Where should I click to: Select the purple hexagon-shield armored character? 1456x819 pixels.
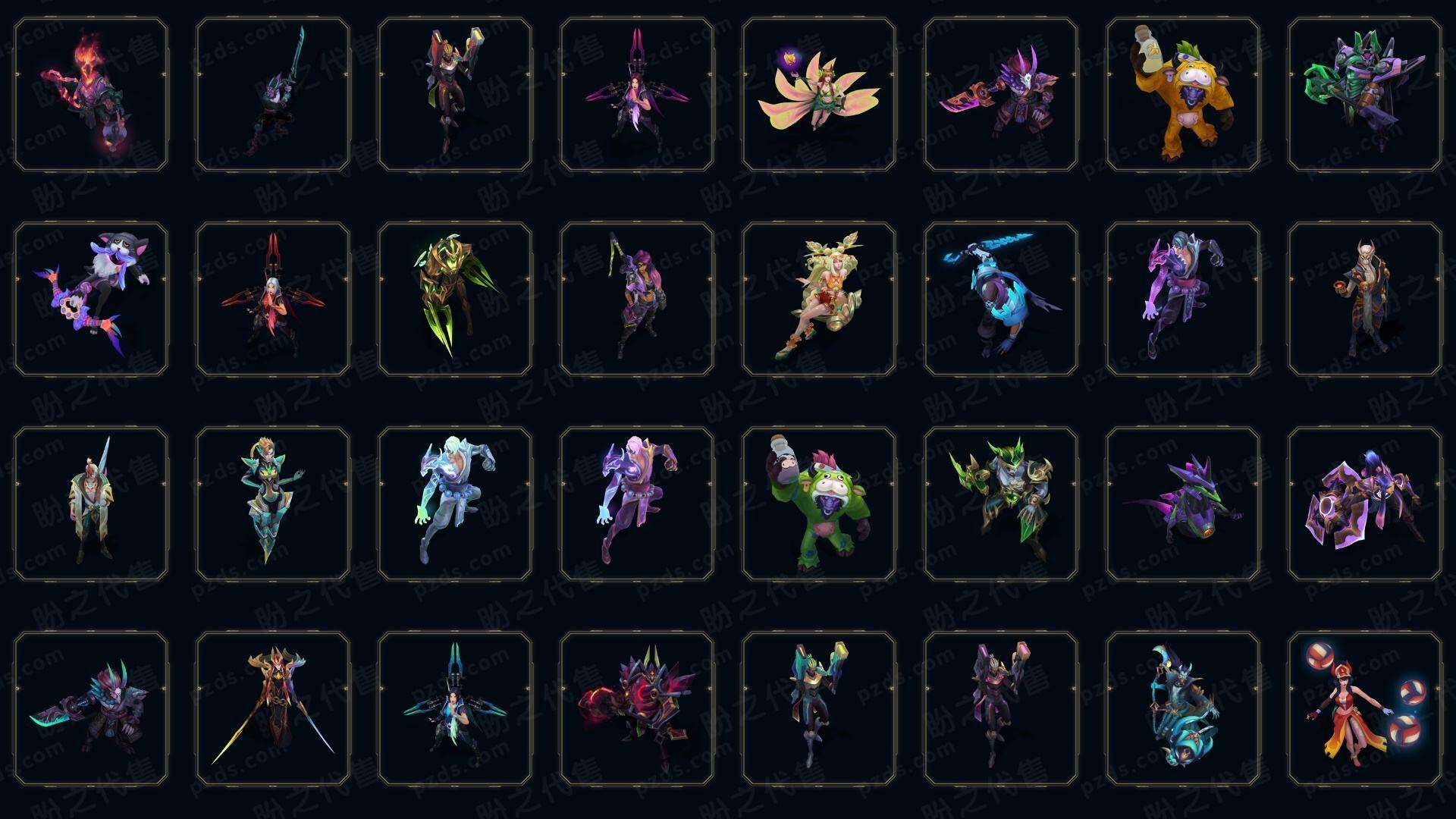1365,504
